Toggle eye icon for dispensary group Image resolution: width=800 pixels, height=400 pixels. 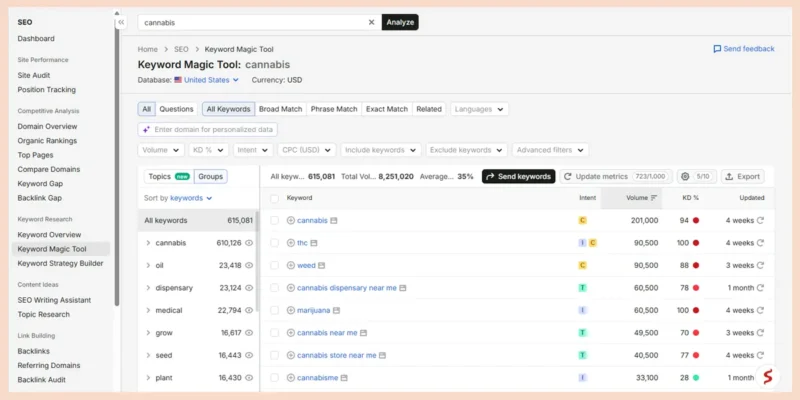249,288
